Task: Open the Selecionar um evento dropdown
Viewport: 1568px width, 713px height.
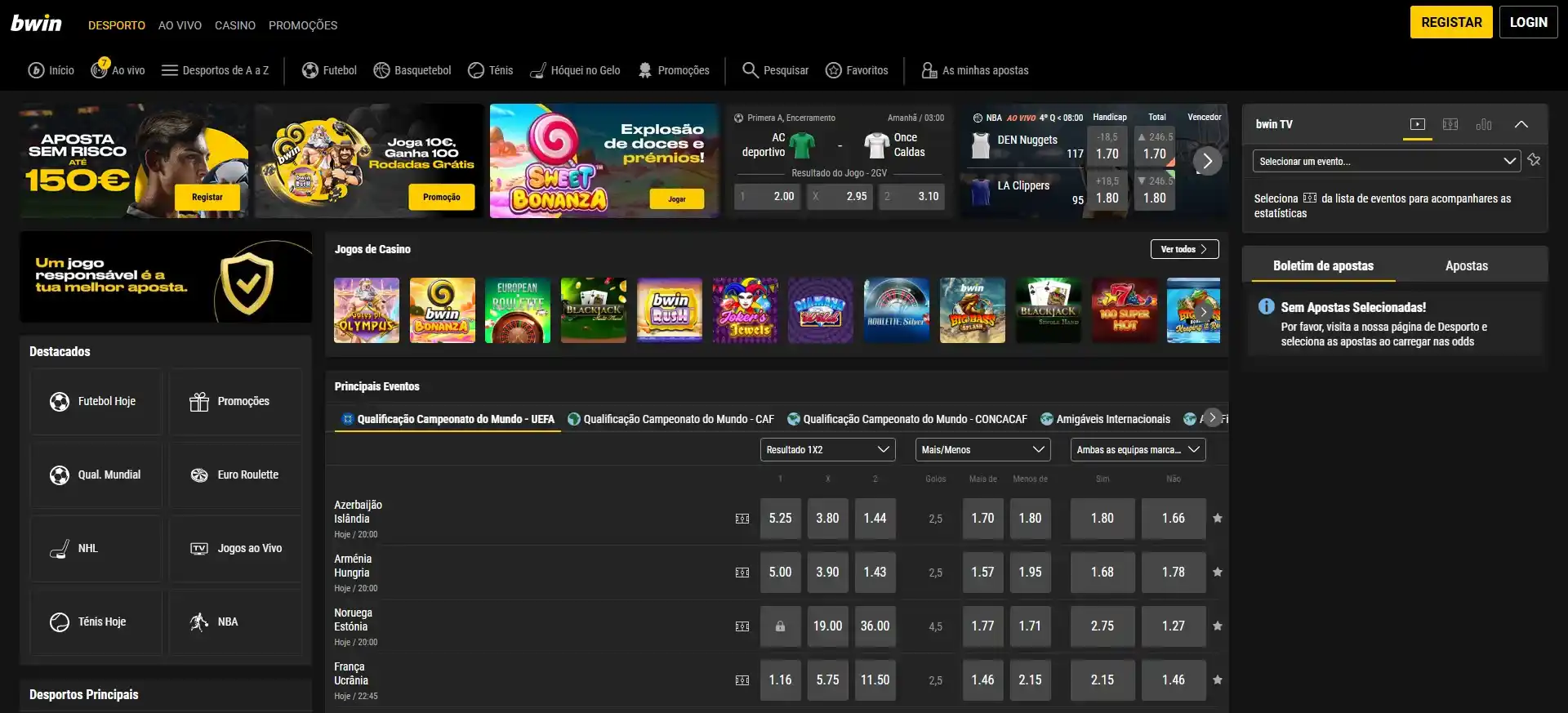Action: [1386, 161]
